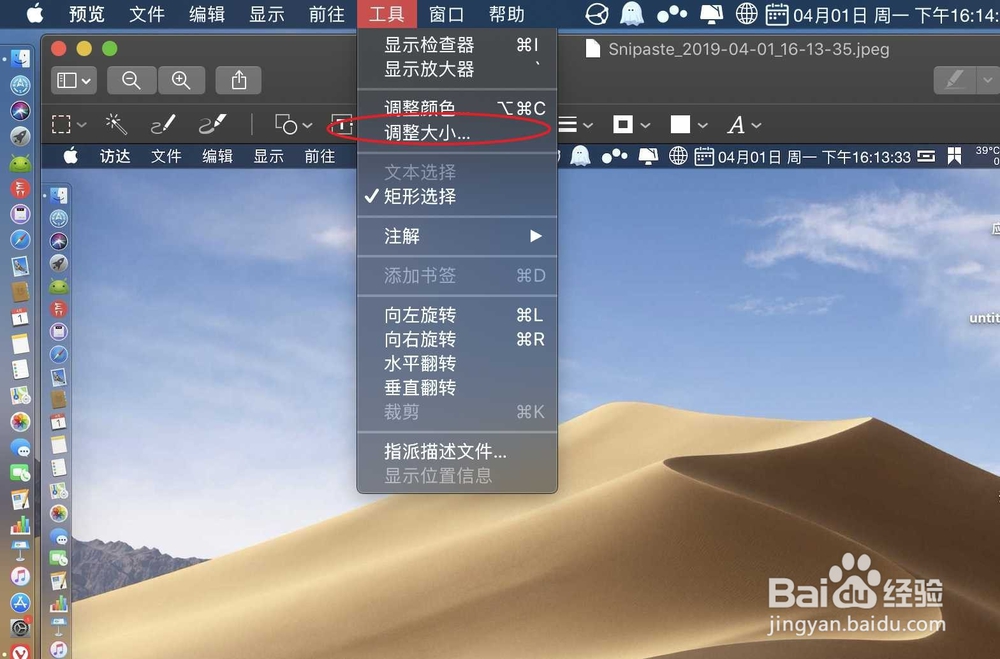Open Safari from the Dock
Image resolution: width=1000 pixels, height=659 pixels.
tap(20, 240)
